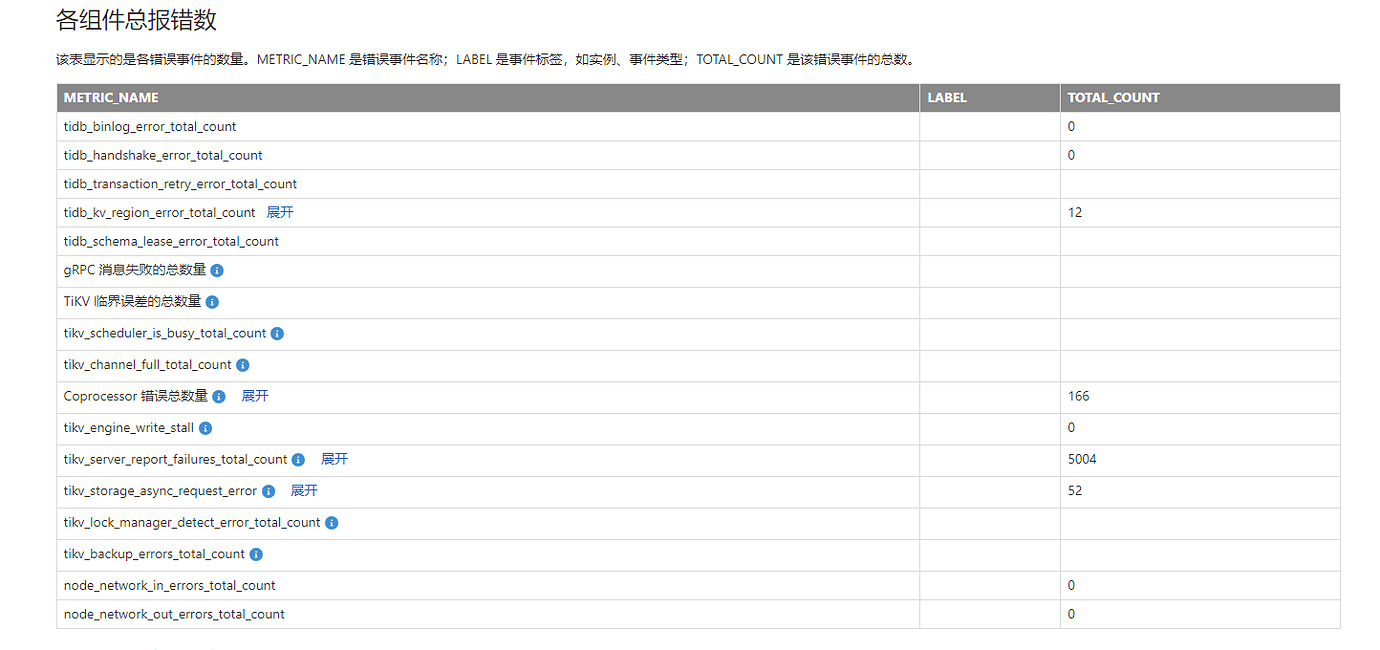Click info icon for tikv_scheduler_is_busy_total_count
Viewport: 1380px width, 650px height.
point(277,334)
